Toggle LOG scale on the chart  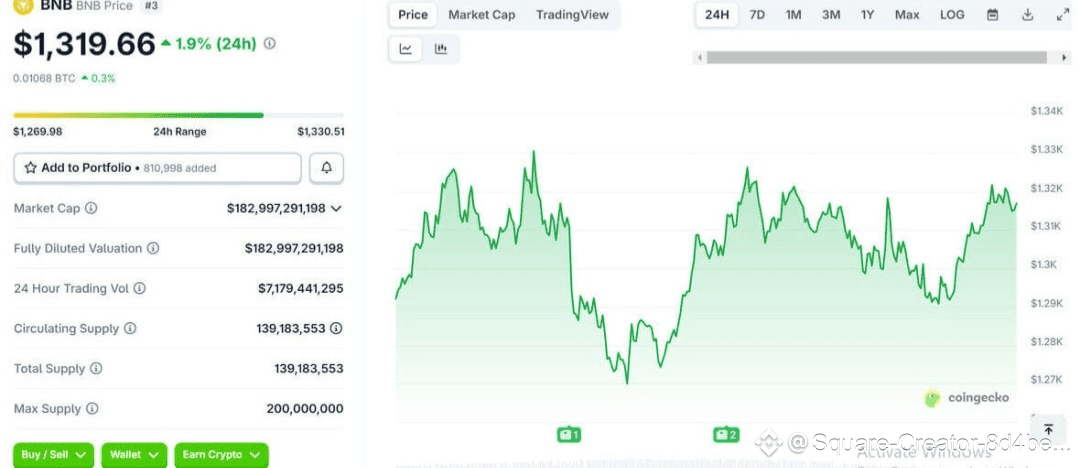click(952, 15)
